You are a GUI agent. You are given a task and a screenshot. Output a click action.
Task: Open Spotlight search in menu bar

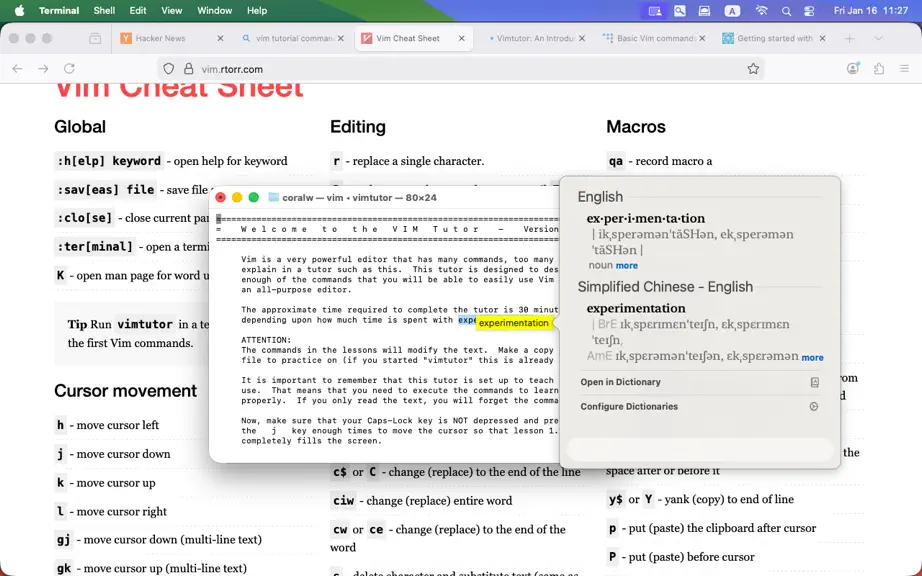(786, 11)
